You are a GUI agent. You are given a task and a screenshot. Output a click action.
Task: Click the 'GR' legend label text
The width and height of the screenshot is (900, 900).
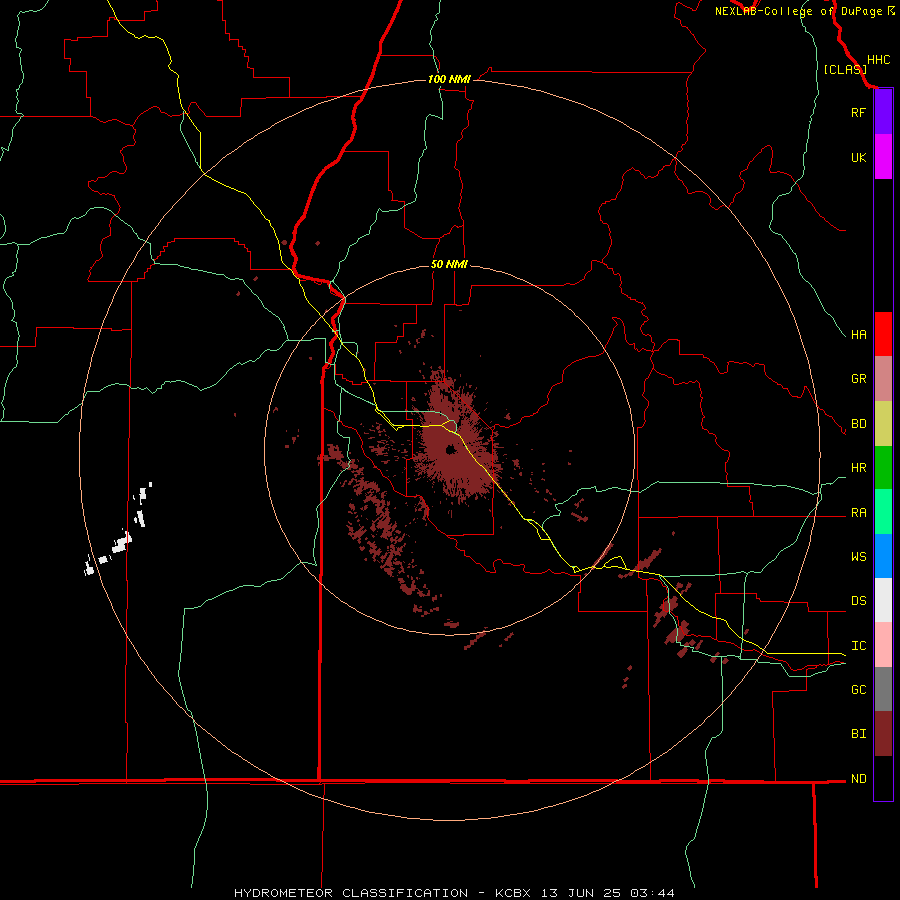click(x=858, y=379)
